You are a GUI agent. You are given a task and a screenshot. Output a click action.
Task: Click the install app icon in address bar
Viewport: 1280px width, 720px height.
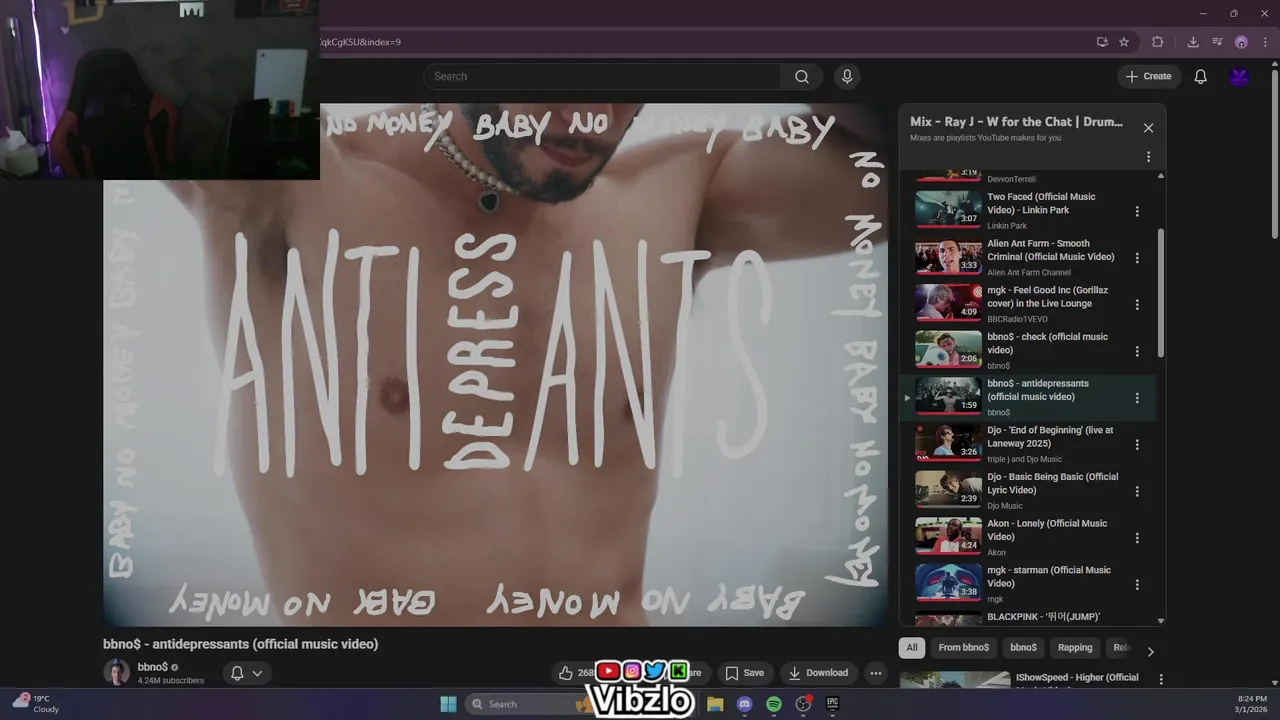tap(1102, 42)
